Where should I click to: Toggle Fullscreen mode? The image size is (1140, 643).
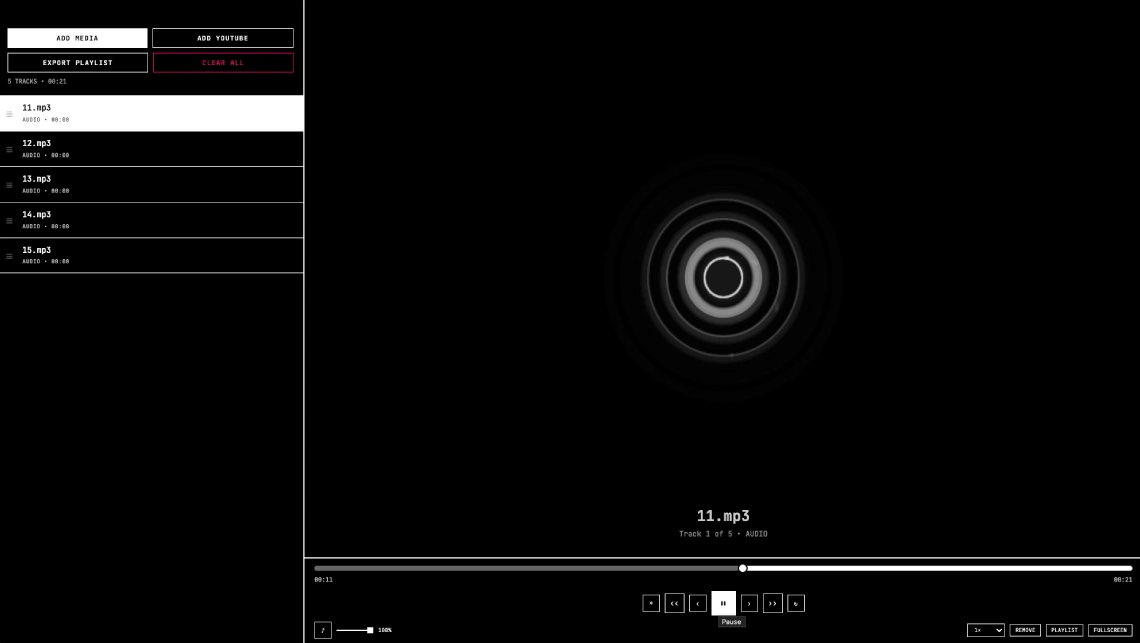tap(1110, 630)
